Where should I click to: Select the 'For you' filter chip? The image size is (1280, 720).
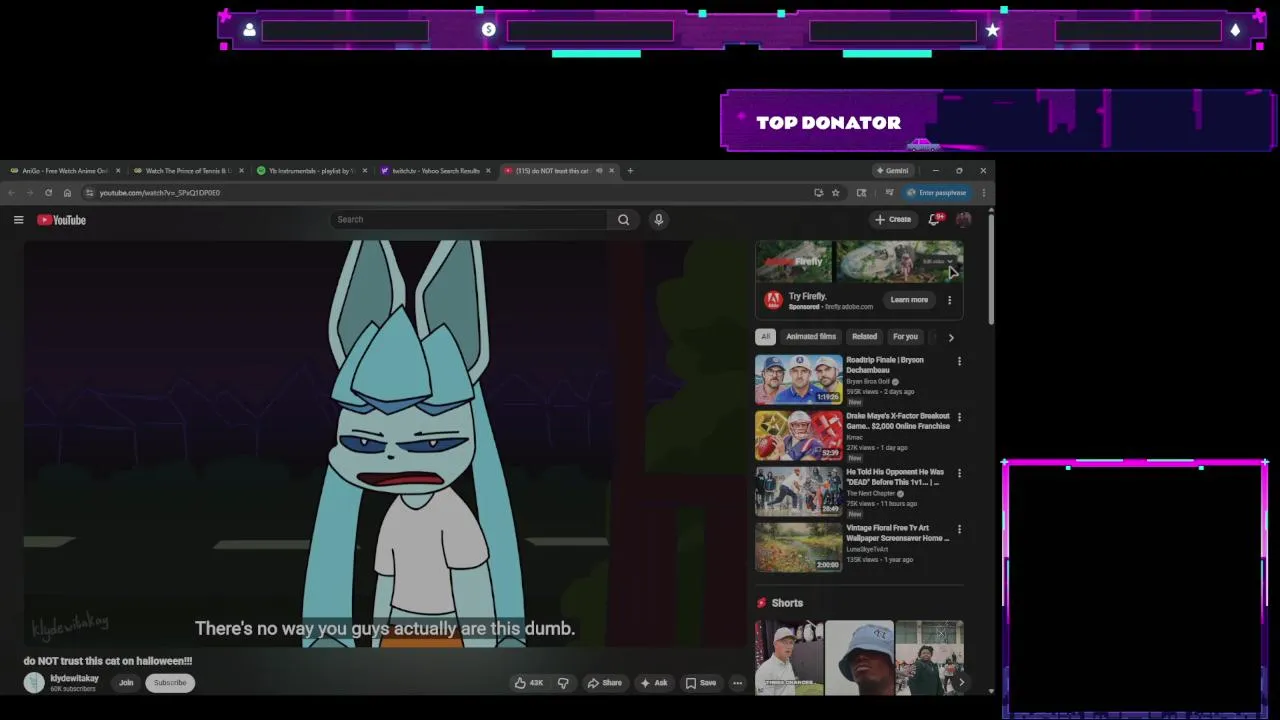click(x=905, y=337)
